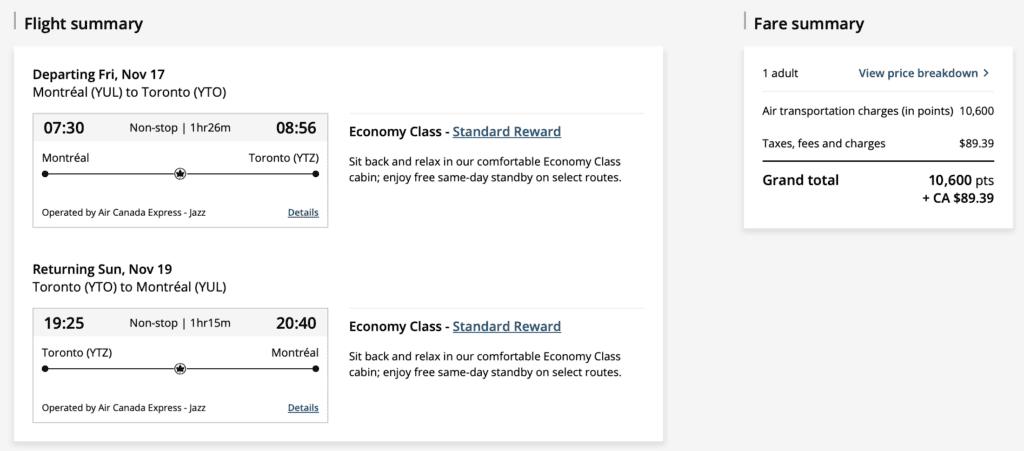Image resolution: width=1024 pixels, height=451 pixels.
Task: Select the 08:56 arrival time
Action: tap(297, 127)
